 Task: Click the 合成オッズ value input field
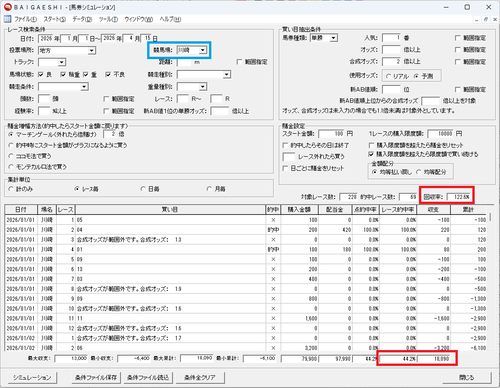391,62
